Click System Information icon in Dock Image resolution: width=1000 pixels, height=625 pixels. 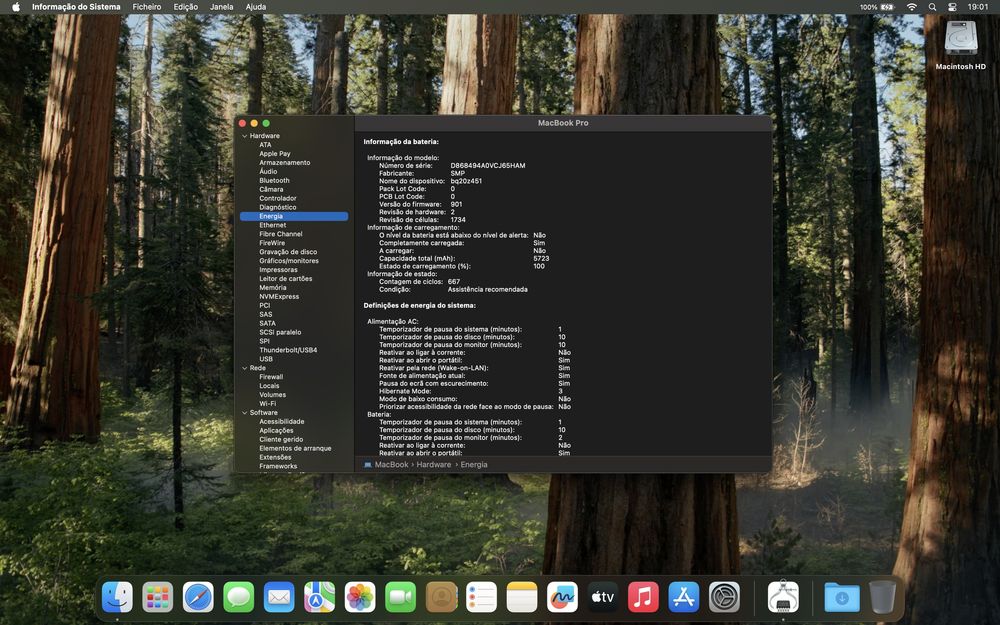coord(783,598)
